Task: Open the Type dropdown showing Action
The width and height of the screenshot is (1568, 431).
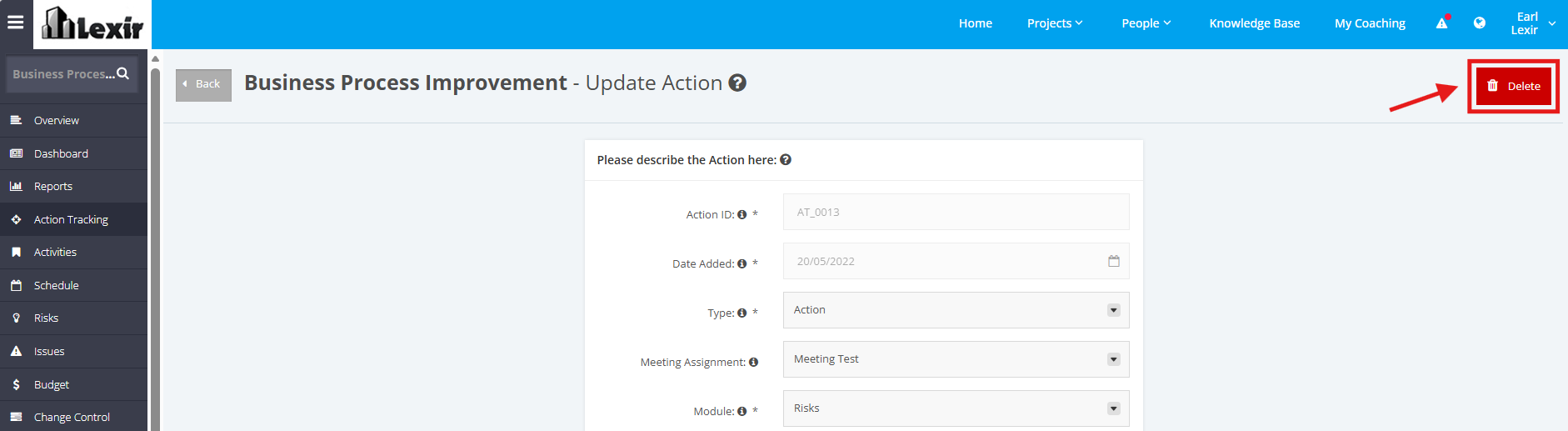Action: coord(956,310)
